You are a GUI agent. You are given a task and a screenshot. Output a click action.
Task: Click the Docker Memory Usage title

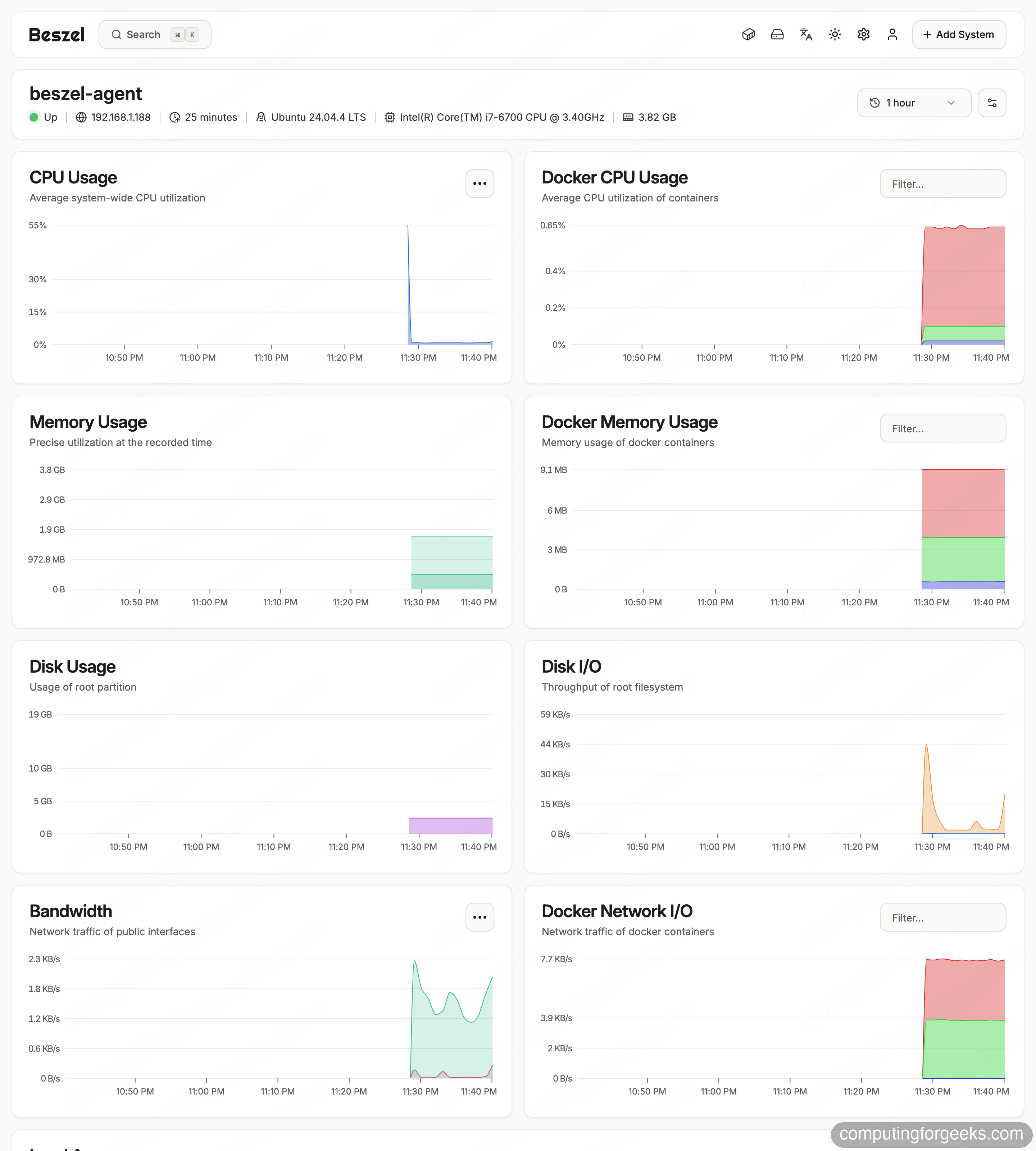coord(629,422)
